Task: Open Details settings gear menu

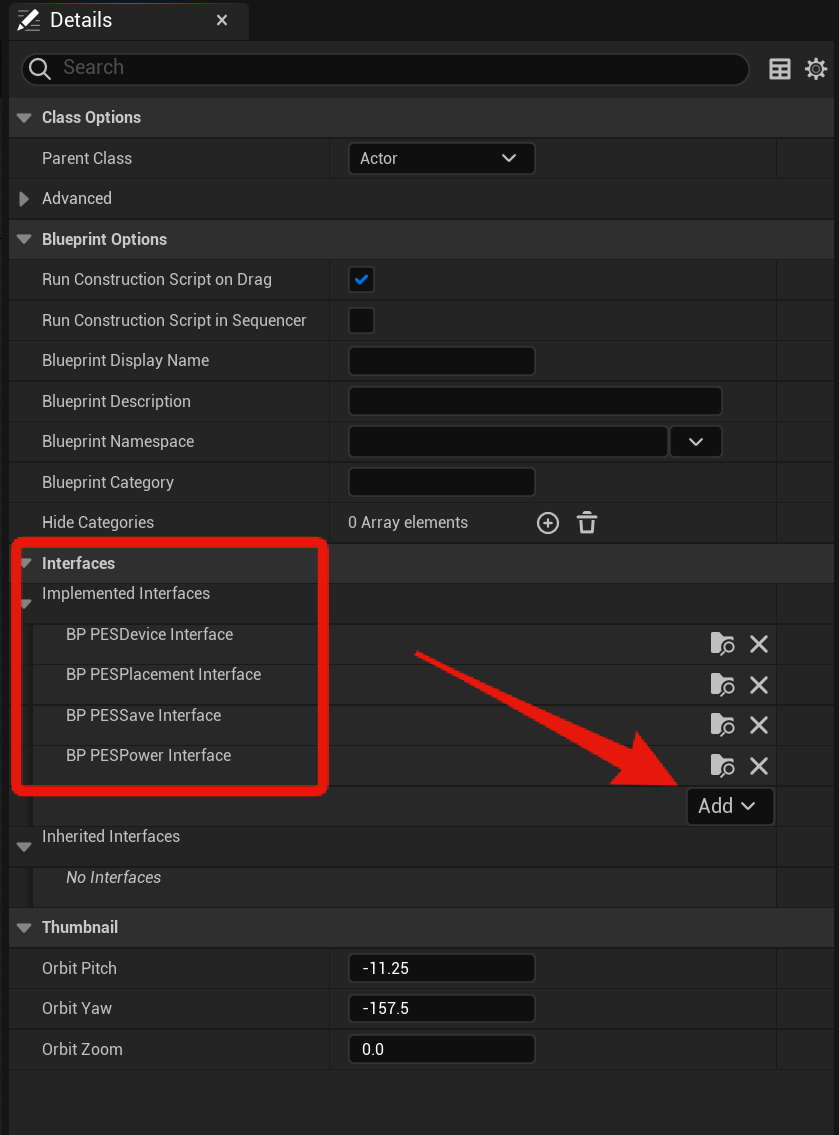Action: (x=816, y=69)
